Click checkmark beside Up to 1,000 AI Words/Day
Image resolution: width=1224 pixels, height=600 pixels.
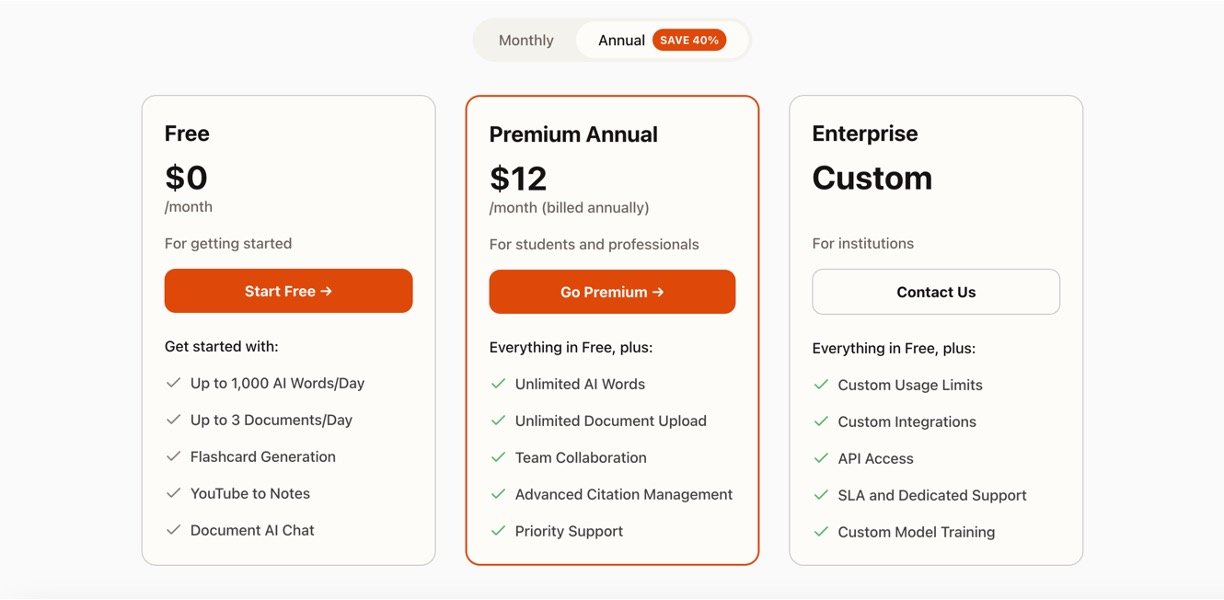(x=173, y=383)
